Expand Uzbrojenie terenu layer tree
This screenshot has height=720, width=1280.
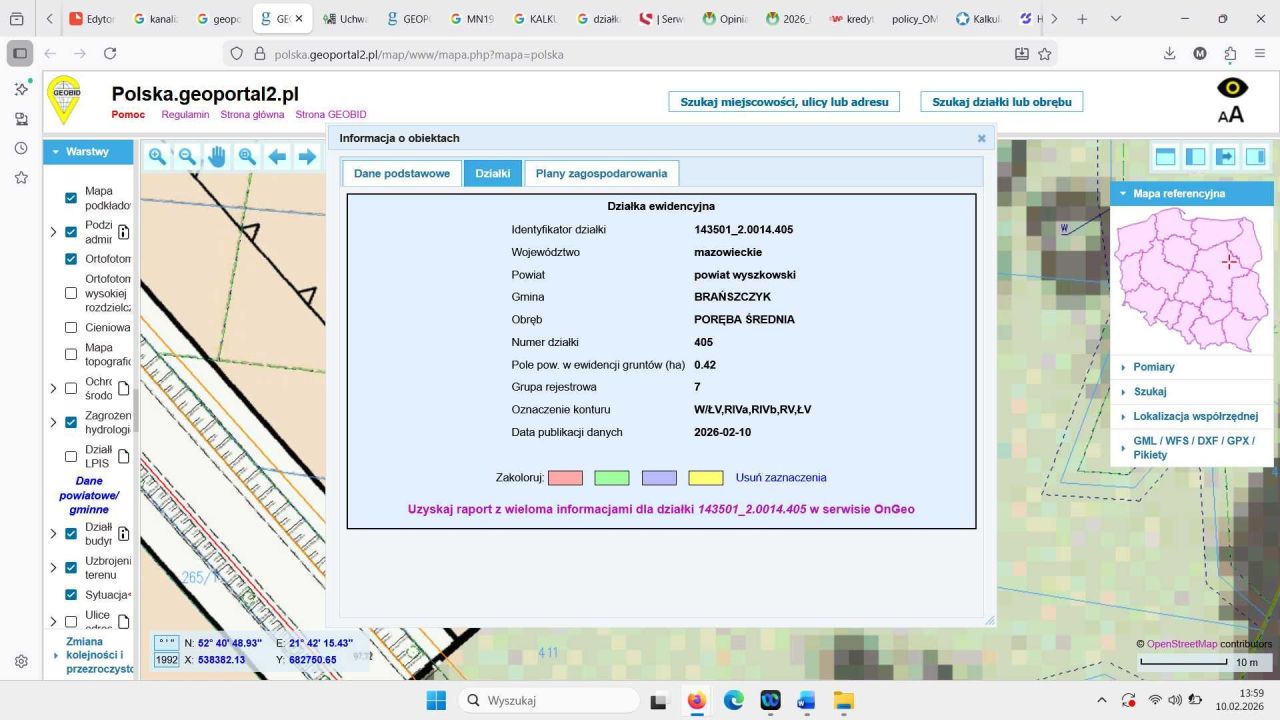pos(53,567)
